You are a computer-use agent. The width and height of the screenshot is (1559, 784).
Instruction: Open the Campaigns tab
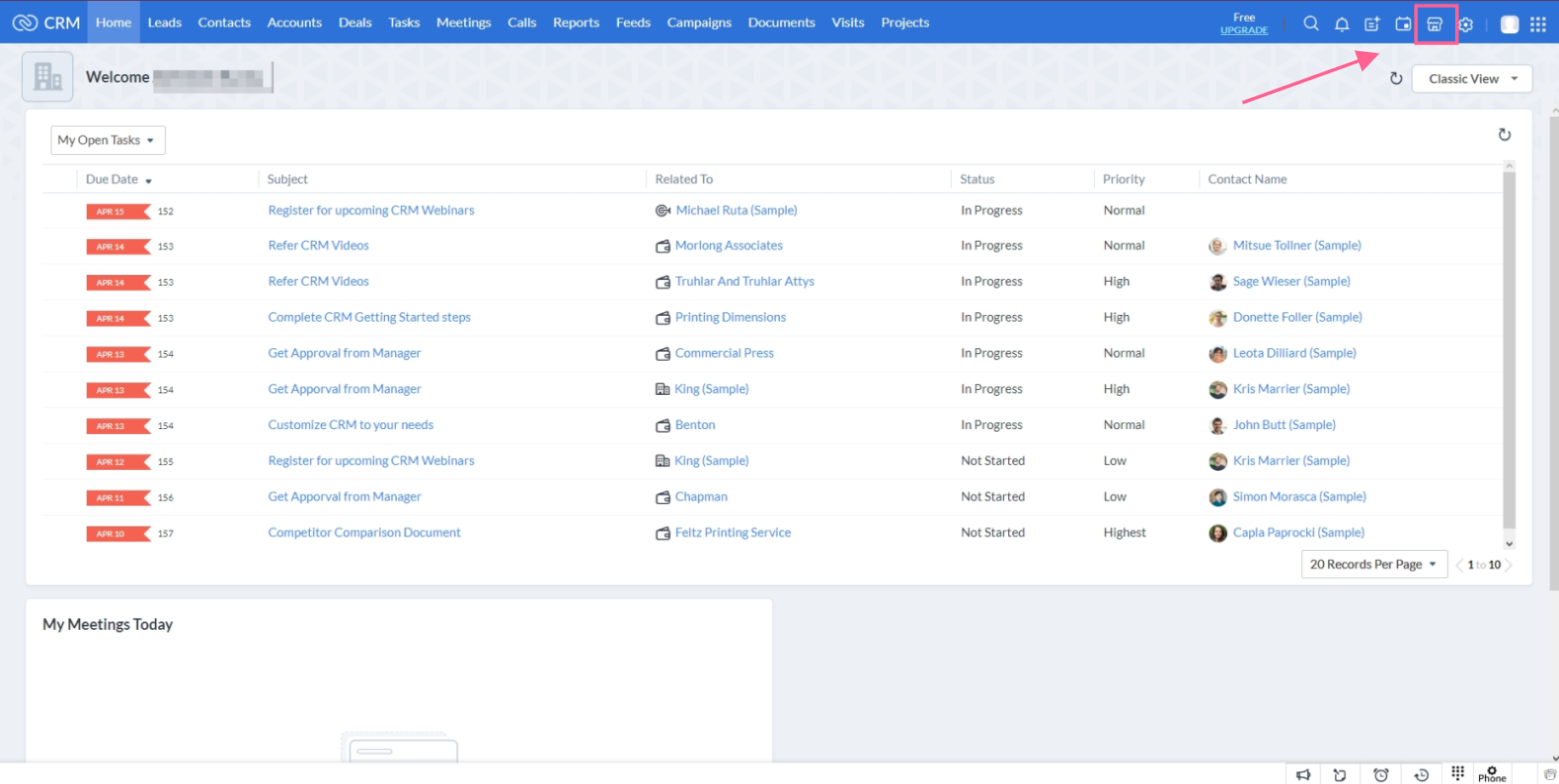coord(699,22)
